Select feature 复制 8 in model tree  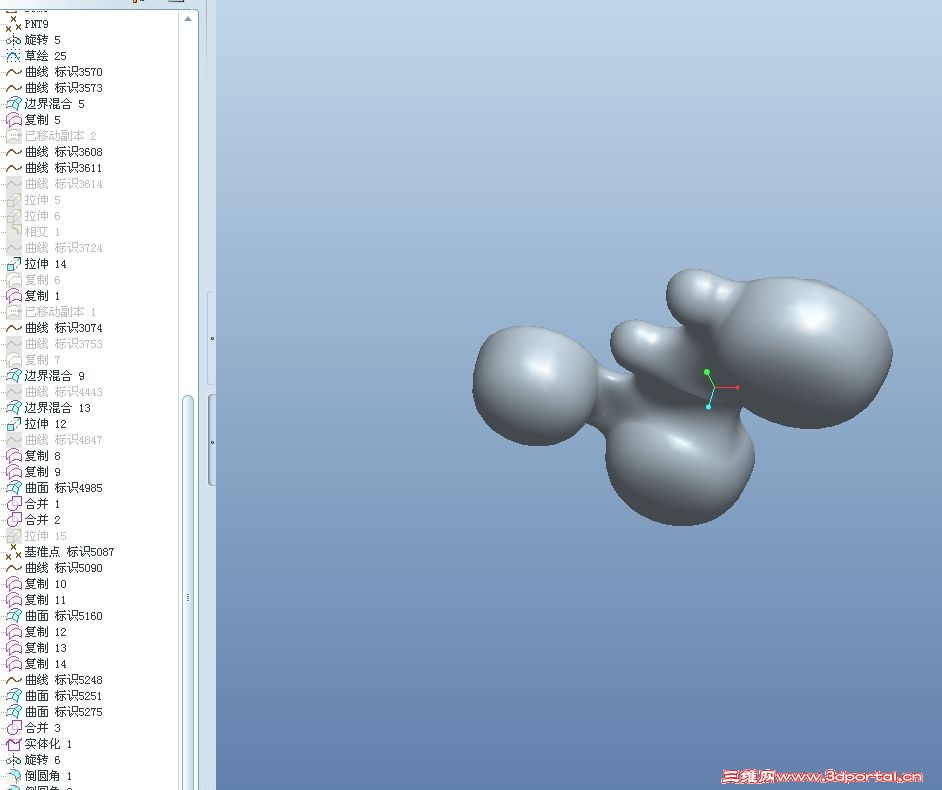point(43,456)
